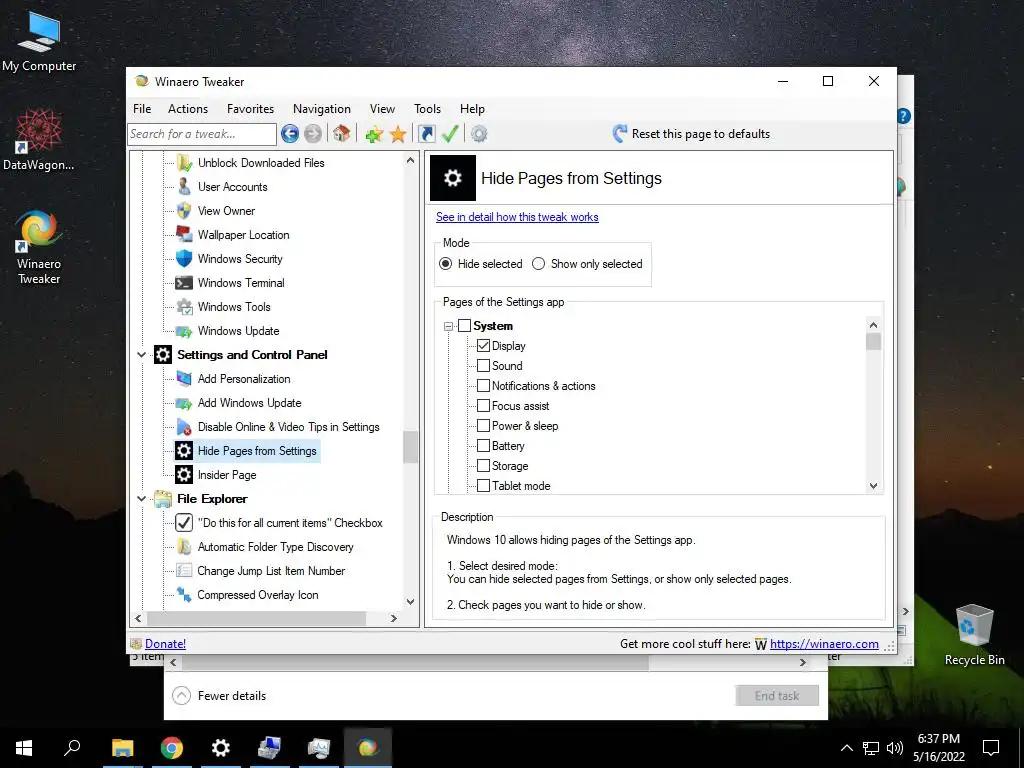The image size is (1024, 768).
Task: Click tree horizontal scrollbar right arrow
Action: pyautogui.click(x=393, y=618)
